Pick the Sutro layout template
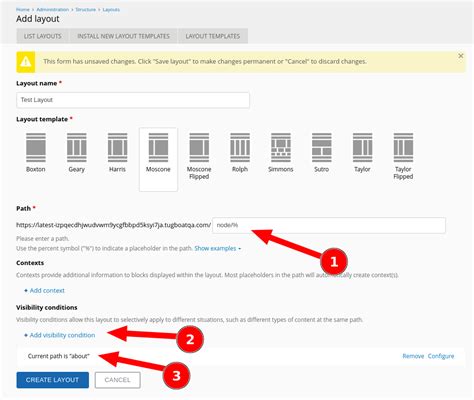Viewport: 474px width, 400px height. [x=322, y=153]
